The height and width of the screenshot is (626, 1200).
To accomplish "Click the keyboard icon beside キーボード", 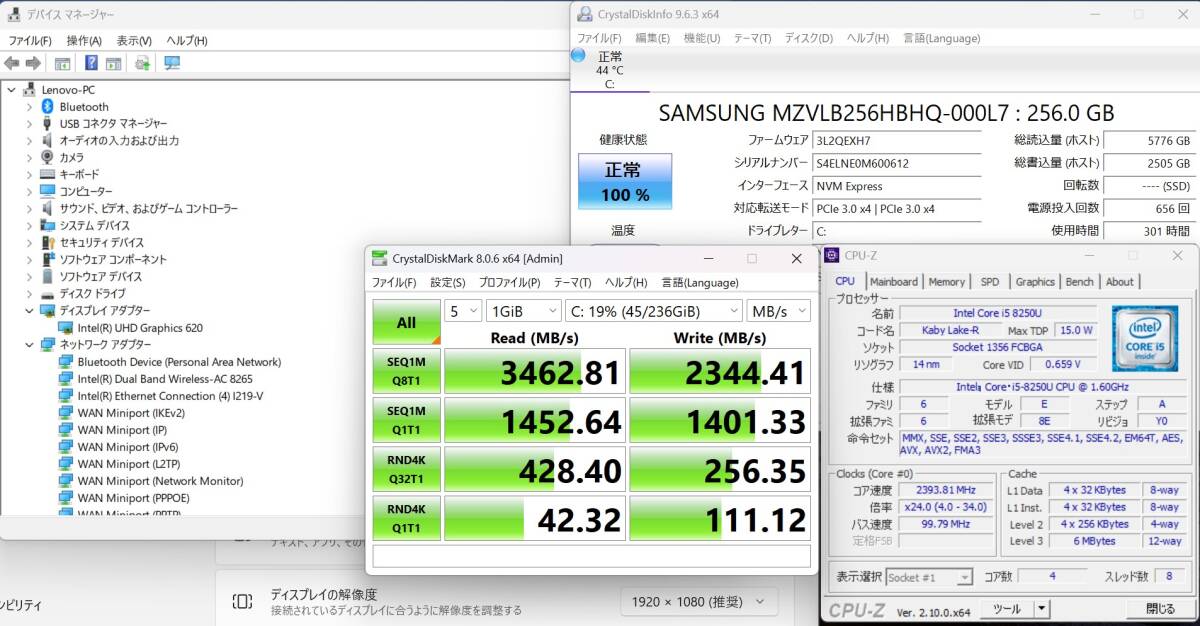I will pos(47,174).
